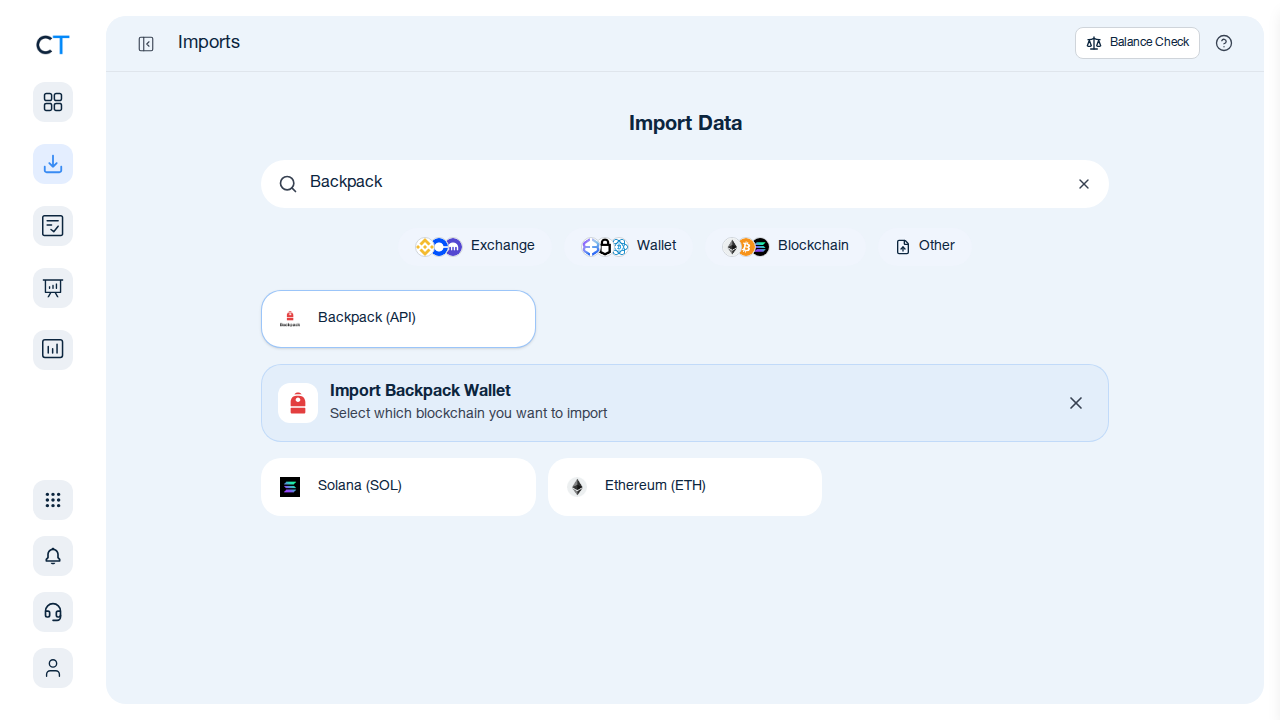
Task: Open the bar chart reports icon
Action: point(53,350)
